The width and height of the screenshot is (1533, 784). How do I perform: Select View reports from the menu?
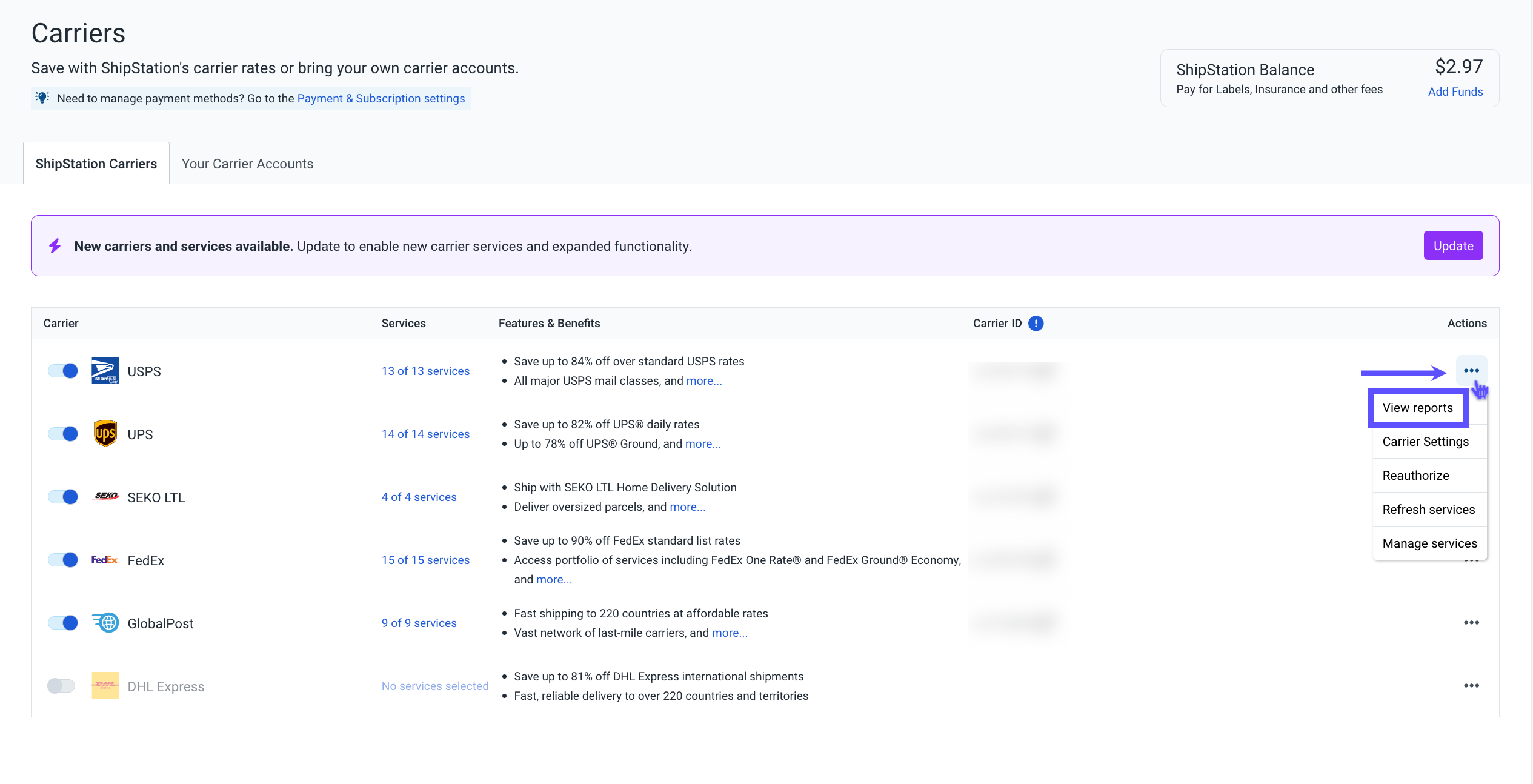(1417, 408)
